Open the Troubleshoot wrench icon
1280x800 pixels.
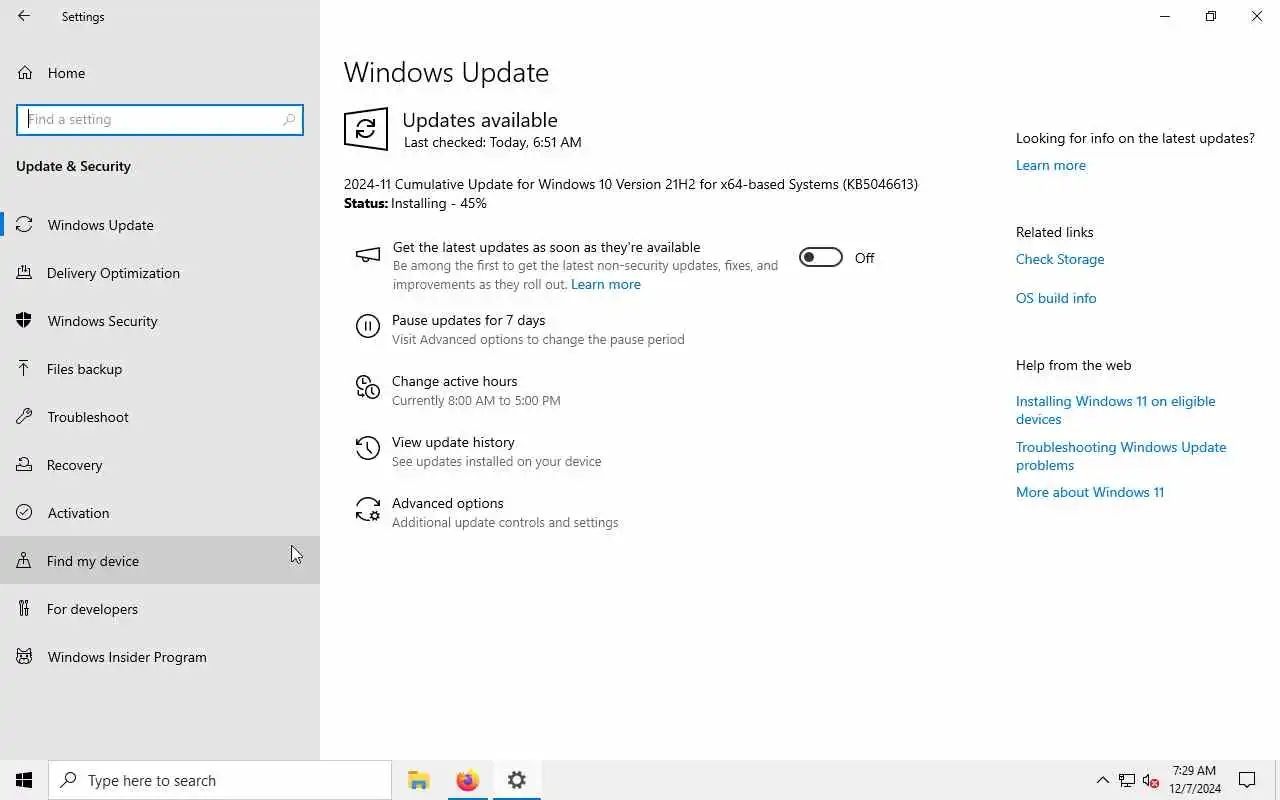25,417
